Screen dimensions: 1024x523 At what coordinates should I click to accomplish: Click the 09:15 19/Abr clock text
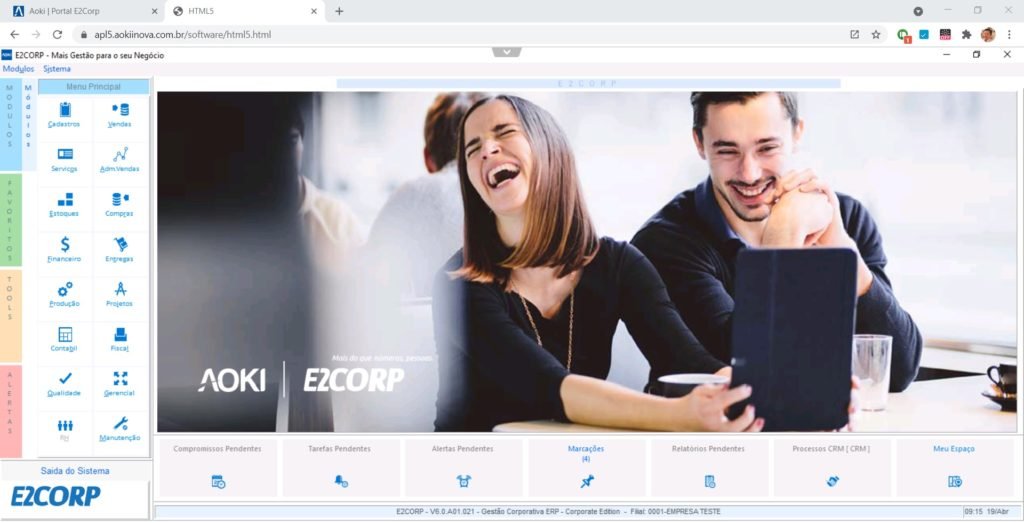[x=987, y=512]
